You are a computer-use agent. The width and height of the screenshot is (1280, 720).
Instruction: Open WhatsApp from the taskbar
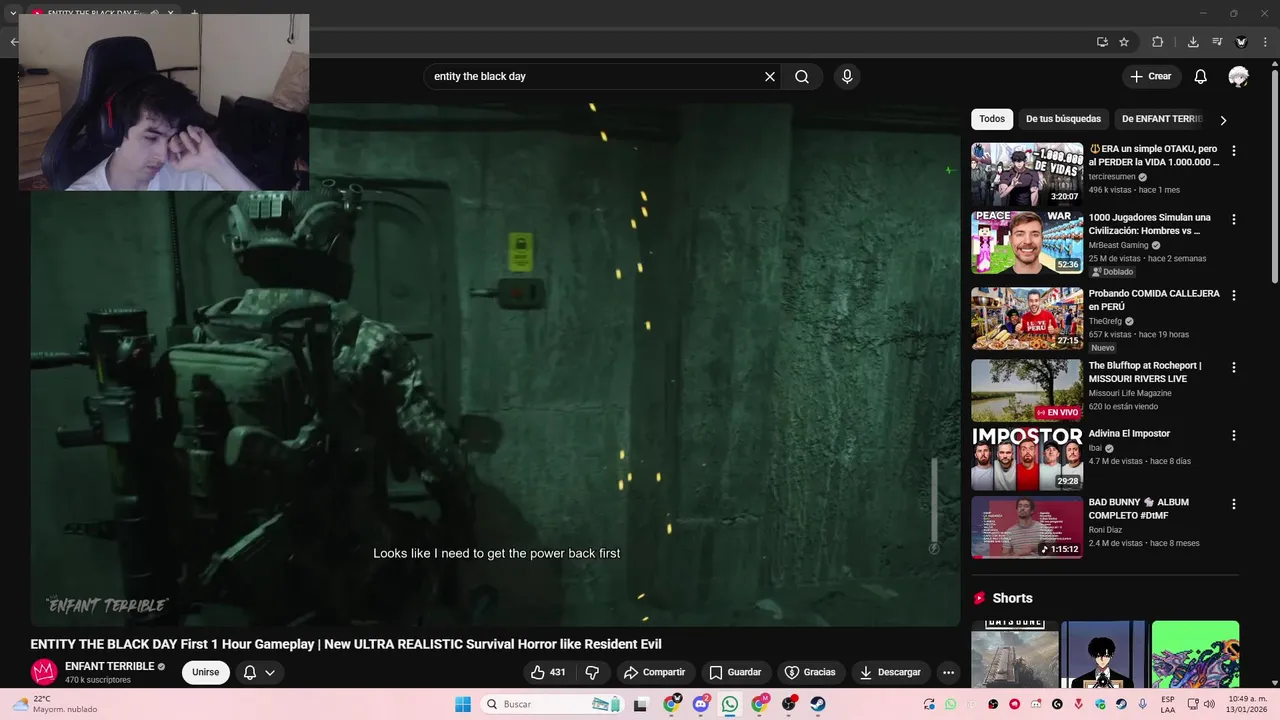730,704
